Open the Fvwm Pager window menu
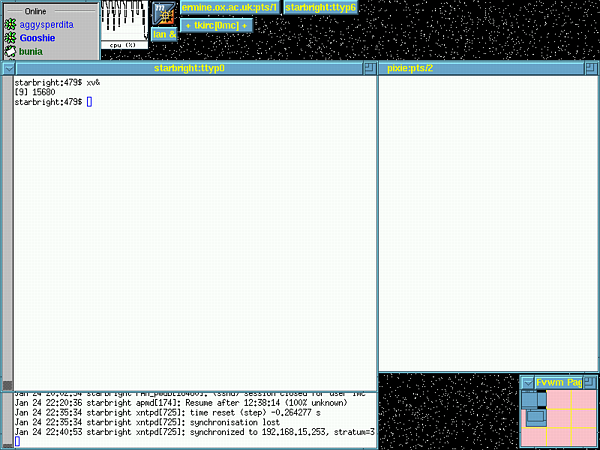The height and width of the screenshot is (450, 600). coord(527,382)
